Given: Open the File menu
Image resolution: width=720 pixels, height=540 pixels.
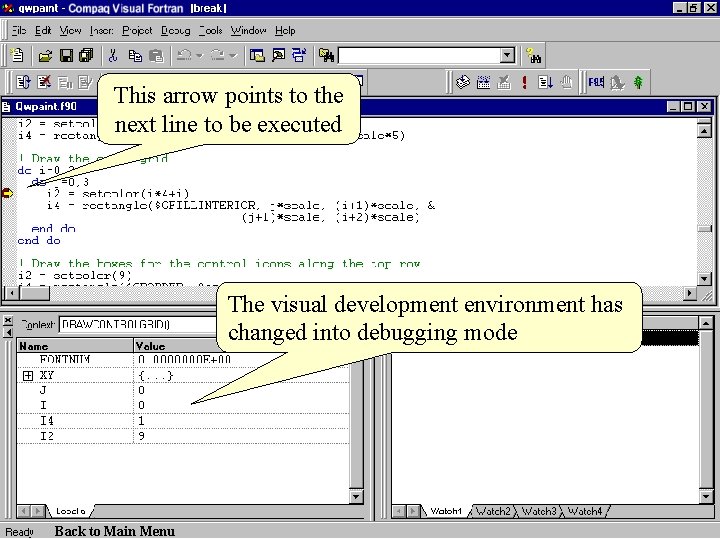Looking at the screenshot, I should (19, 31).
